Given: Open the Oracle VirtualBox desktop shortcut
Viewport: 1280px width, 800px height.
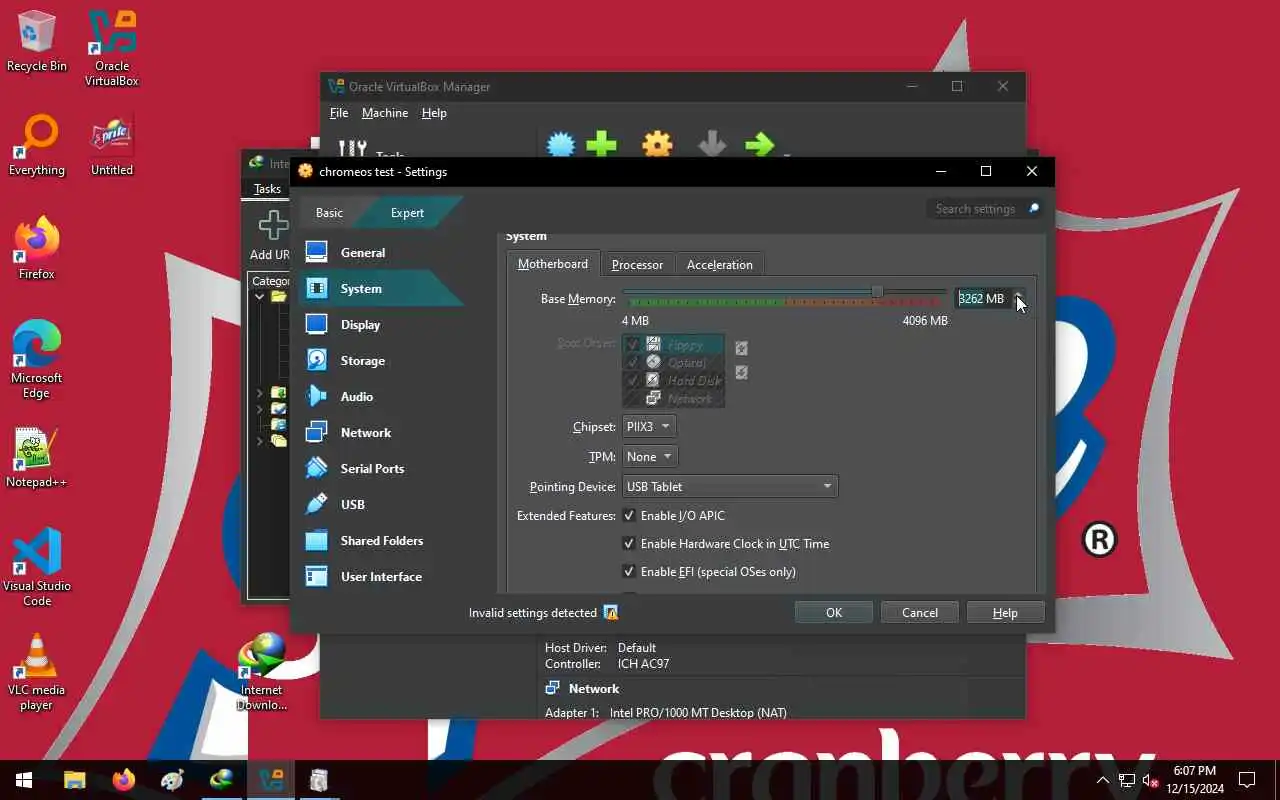Looking at the screenshot, I should click(x=112, y=48).
